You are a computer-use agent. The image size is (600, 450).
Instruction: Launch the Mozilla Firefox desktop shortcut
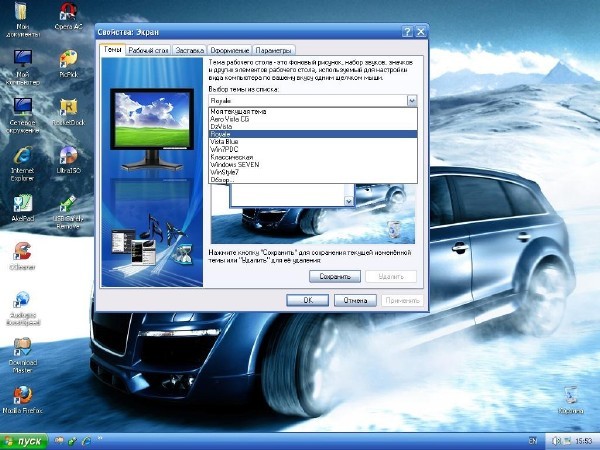pyautogui.click(x=23, y=400)
